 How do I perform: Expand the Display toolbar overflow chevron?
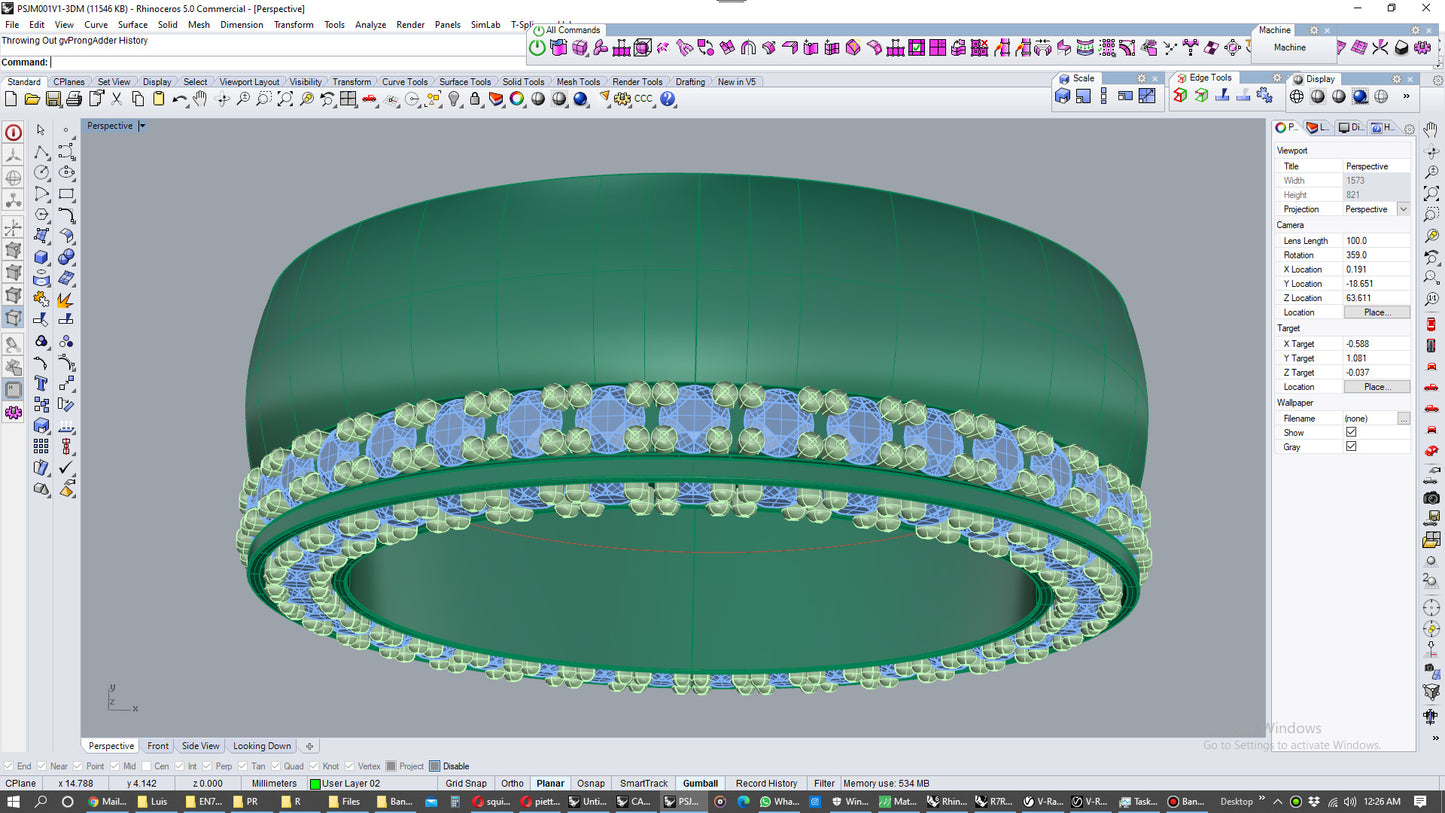click(x=1406, y=97)
